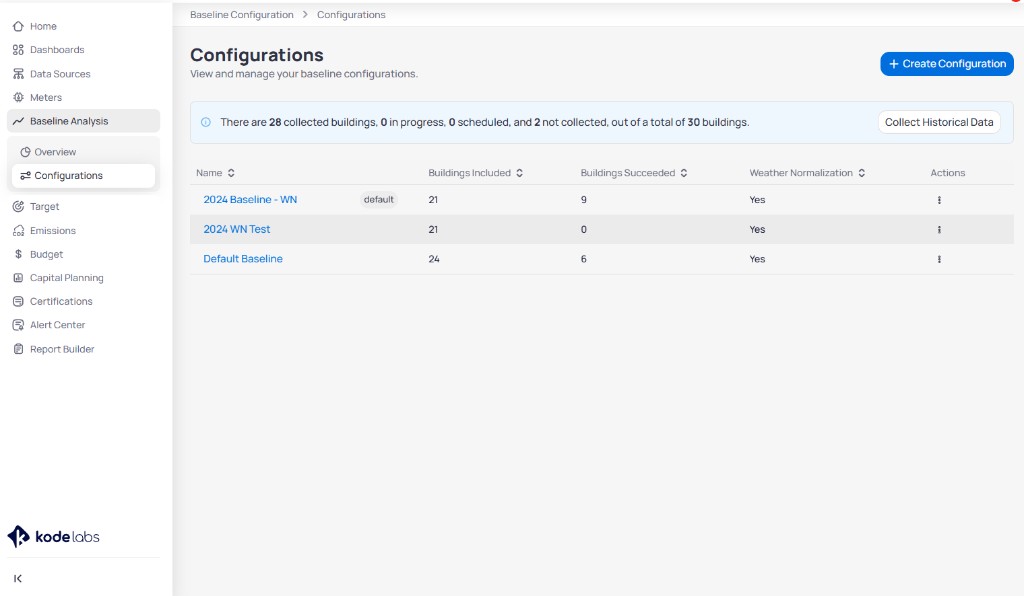1024x596 pixels.
Task: Open Data Sources menu item
Action: click(x=84, y=74)
